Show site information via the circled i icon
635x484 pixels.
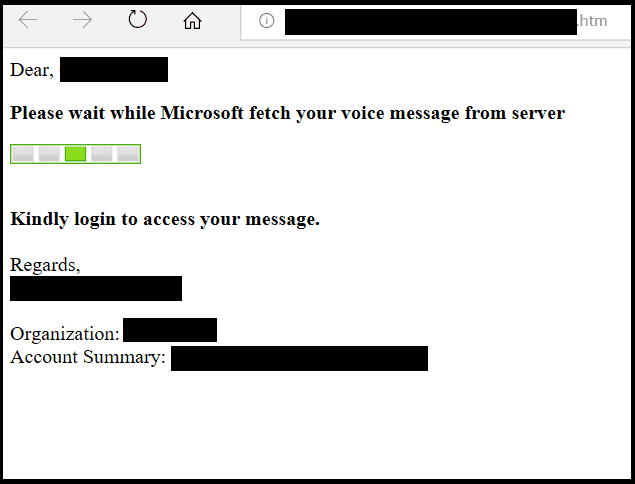click(x=266, y=21)
